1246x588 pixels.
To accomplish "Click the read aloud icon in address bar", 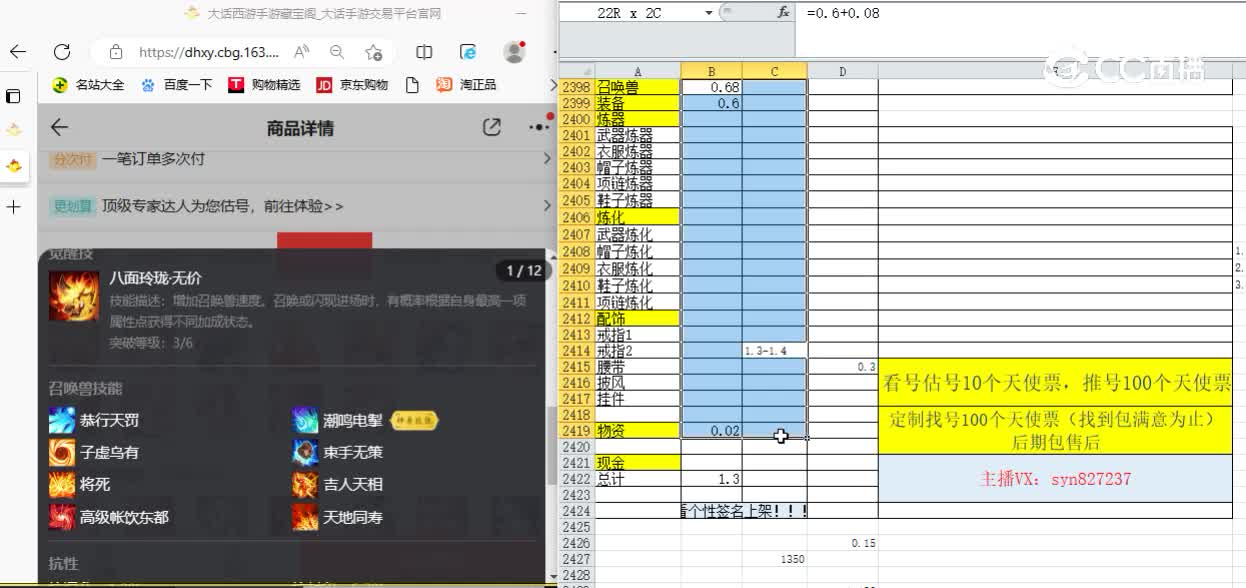I will point(301,52).
